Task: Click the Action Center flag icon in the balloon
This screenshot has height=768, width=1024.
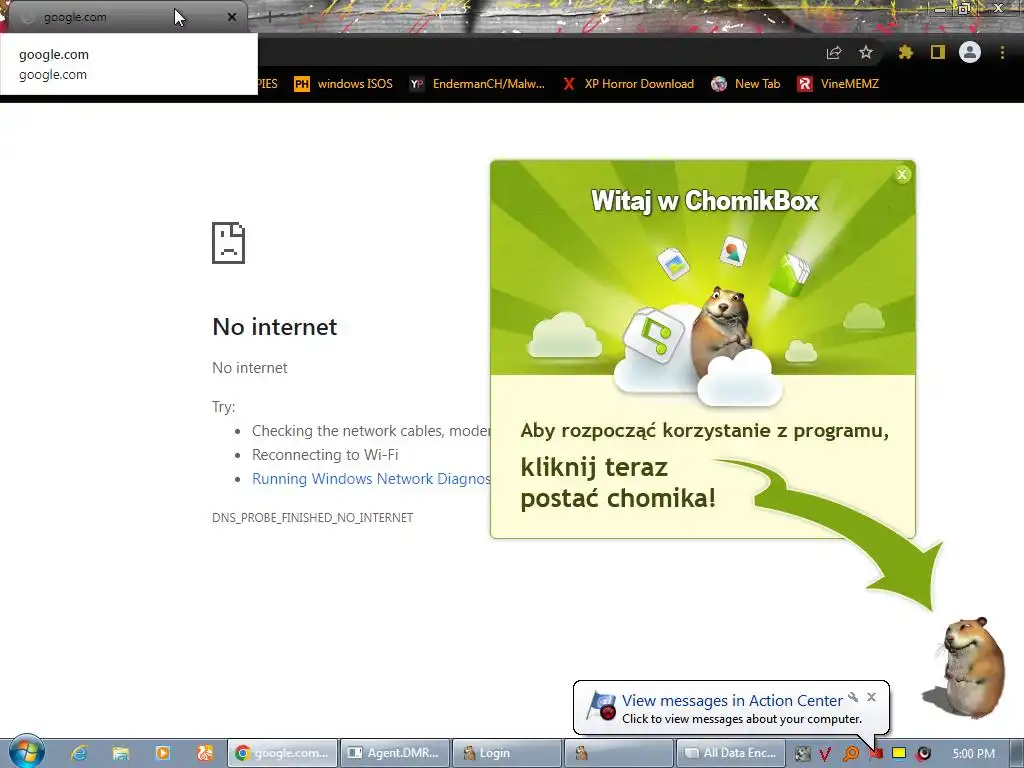Action: pyautogui.click(x=601, y=706)
